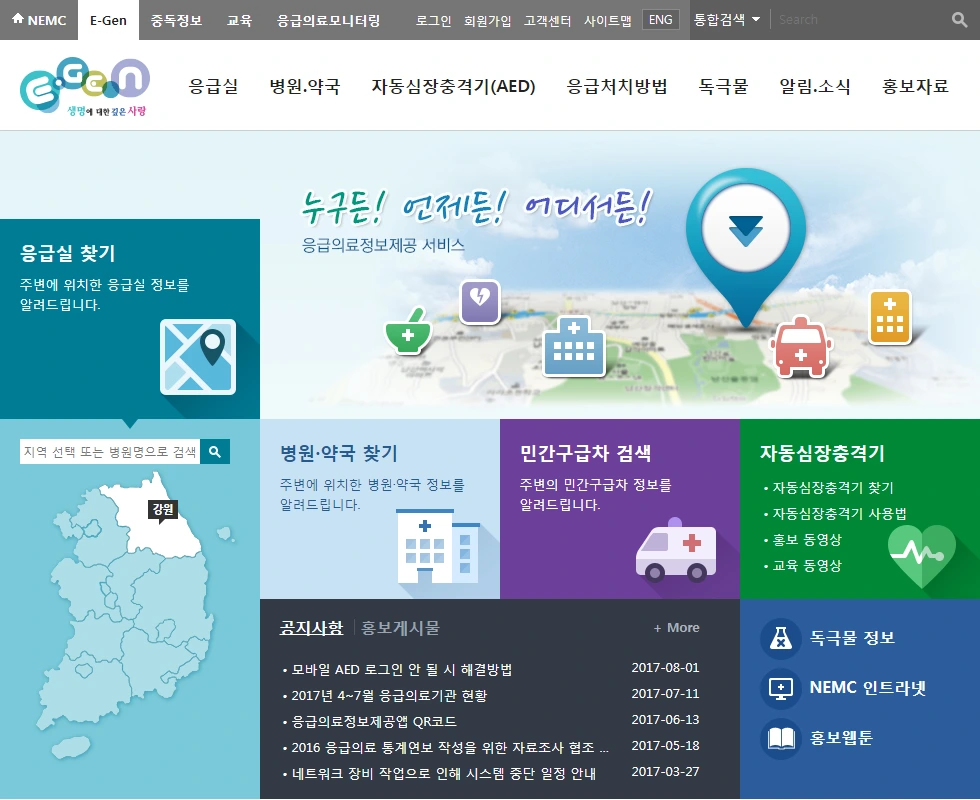Click the hospital building icon in 병원·약국 찾기
Image resolution: width=980 pixels, height=800 pixels.
[x=438, y=546]
